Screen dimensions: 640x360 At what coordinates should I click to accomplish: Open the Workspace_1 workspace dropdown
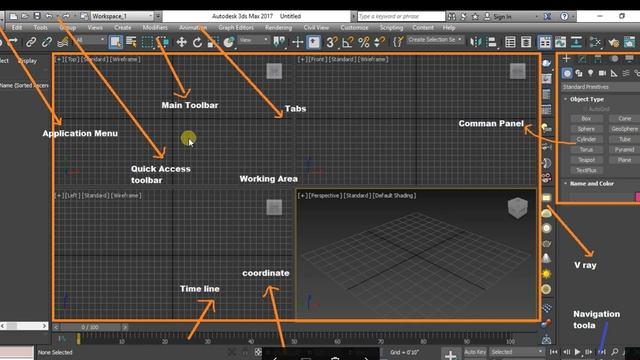(122, 16)
